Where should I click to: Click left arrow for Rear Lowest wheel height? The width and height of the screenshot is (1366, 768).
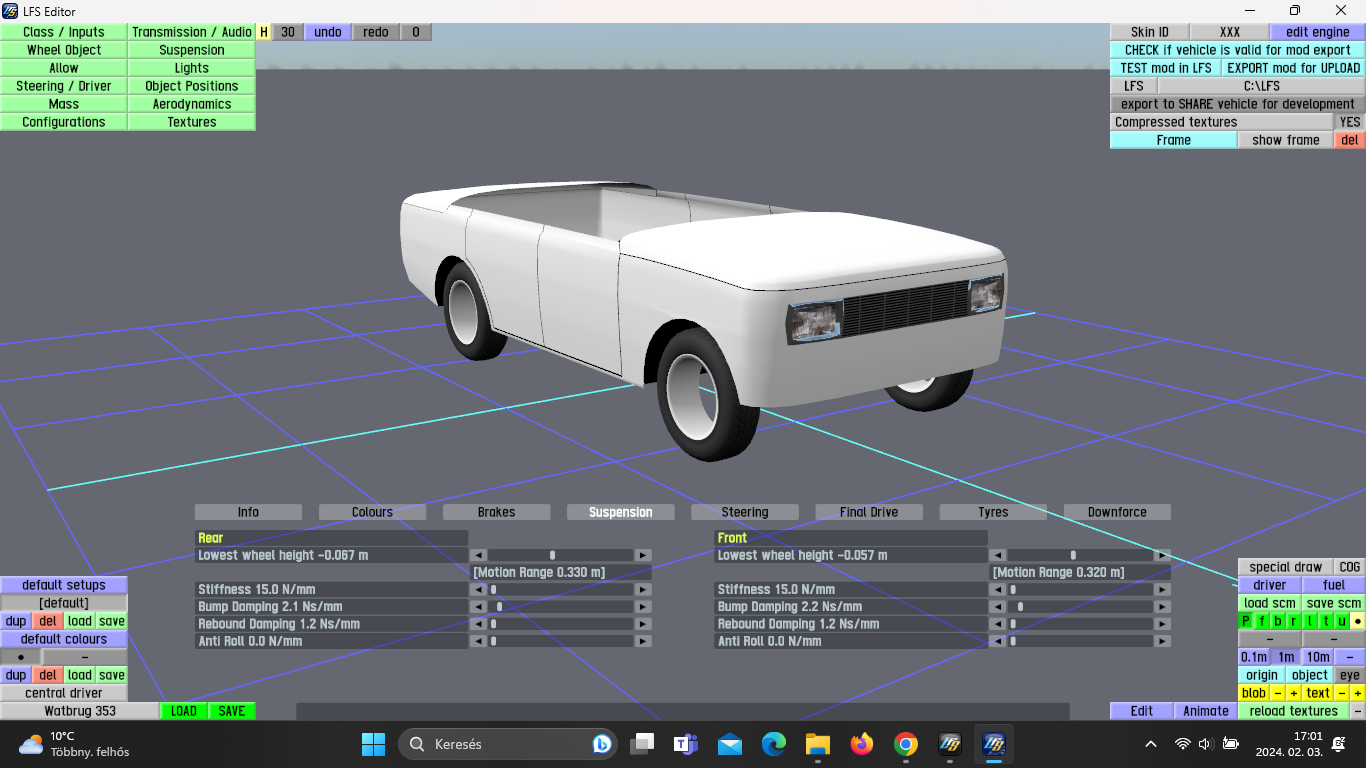tap(479, 555)
